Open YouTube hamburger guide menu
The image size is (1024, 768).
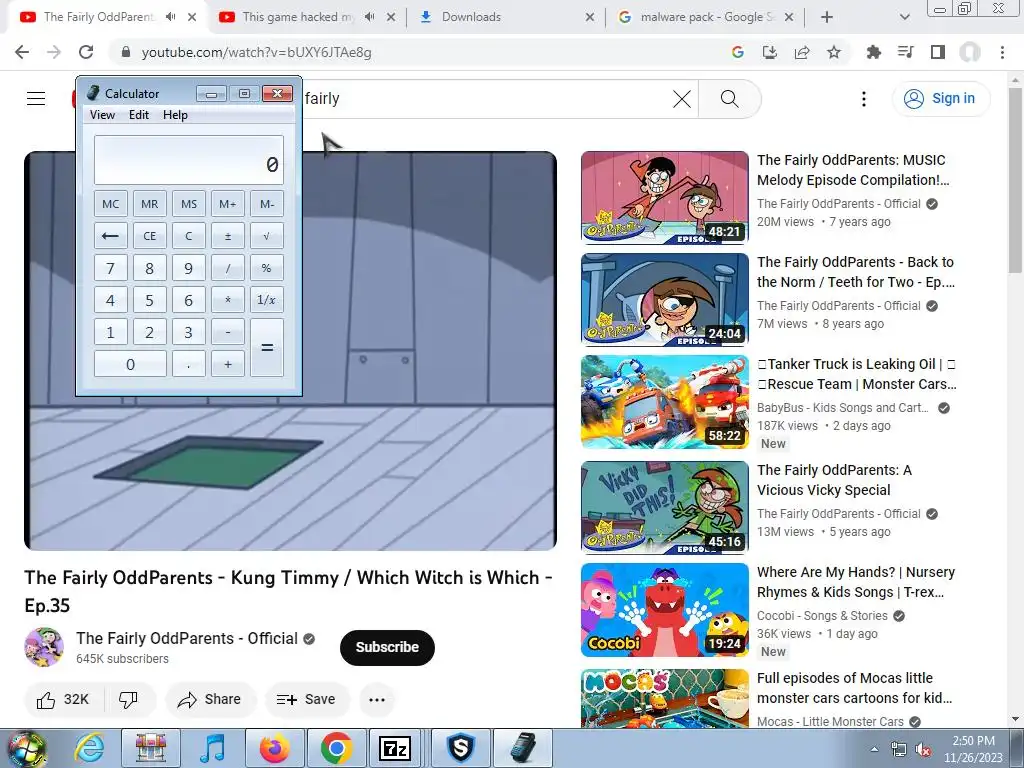click(36, 99)
